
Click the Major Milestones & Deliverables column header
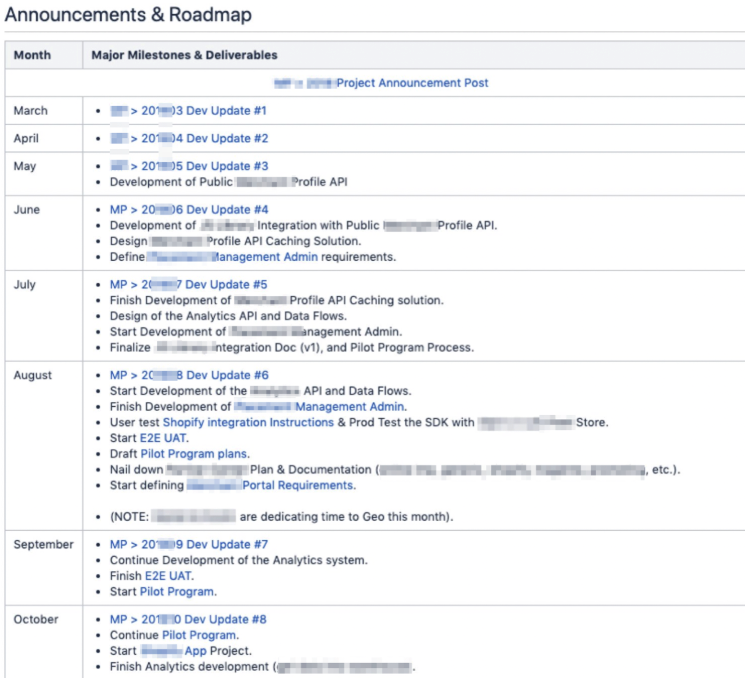click(185, 55)
